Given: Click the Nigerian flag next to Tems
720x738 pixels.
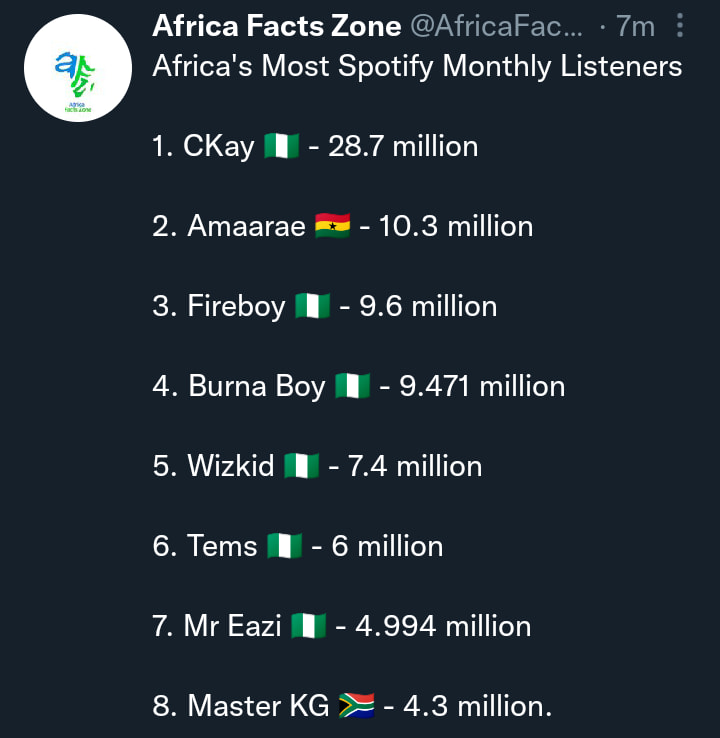Looking at the screenshot, I should [285, 545].
